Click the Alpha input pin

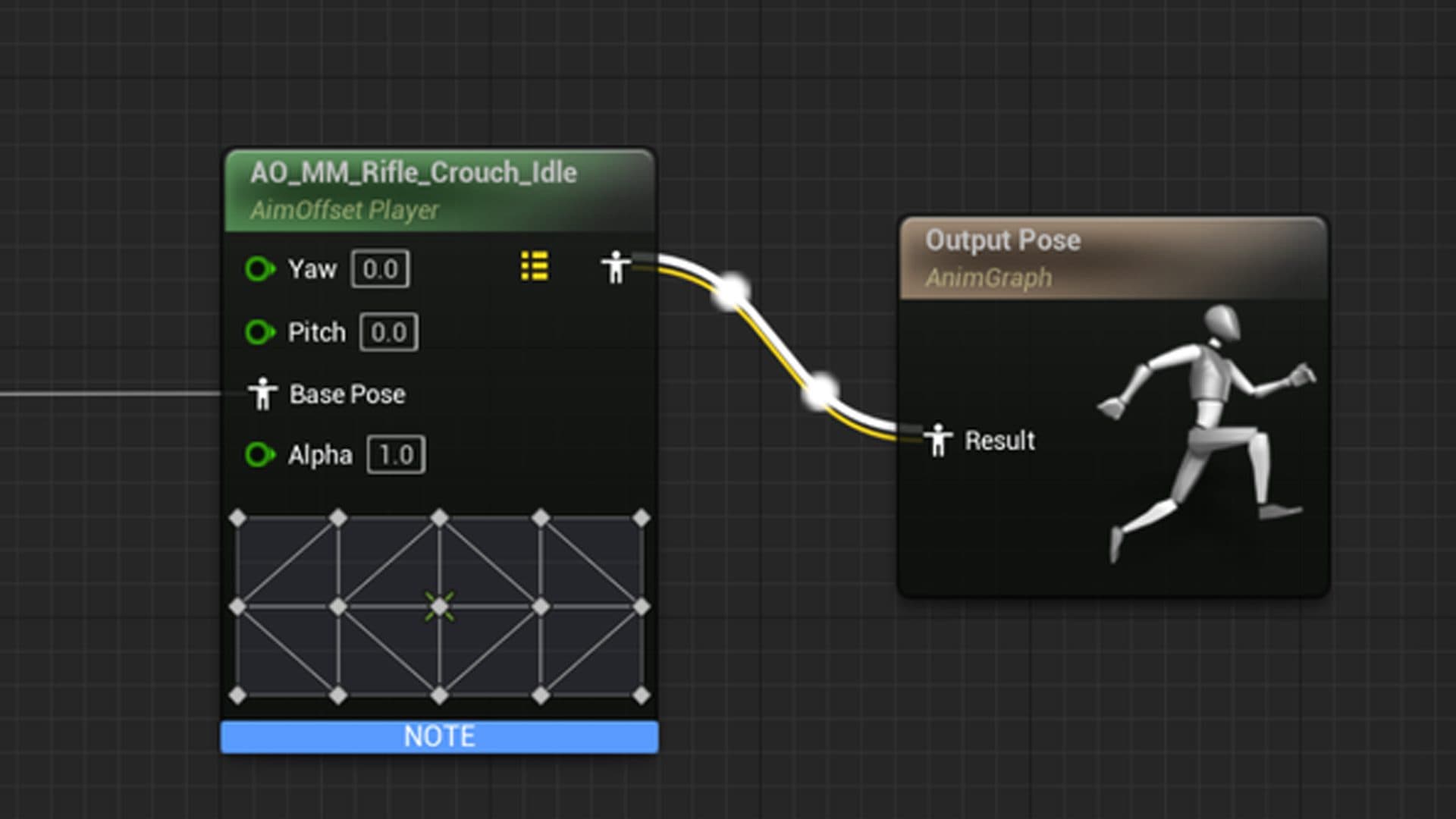260,455
